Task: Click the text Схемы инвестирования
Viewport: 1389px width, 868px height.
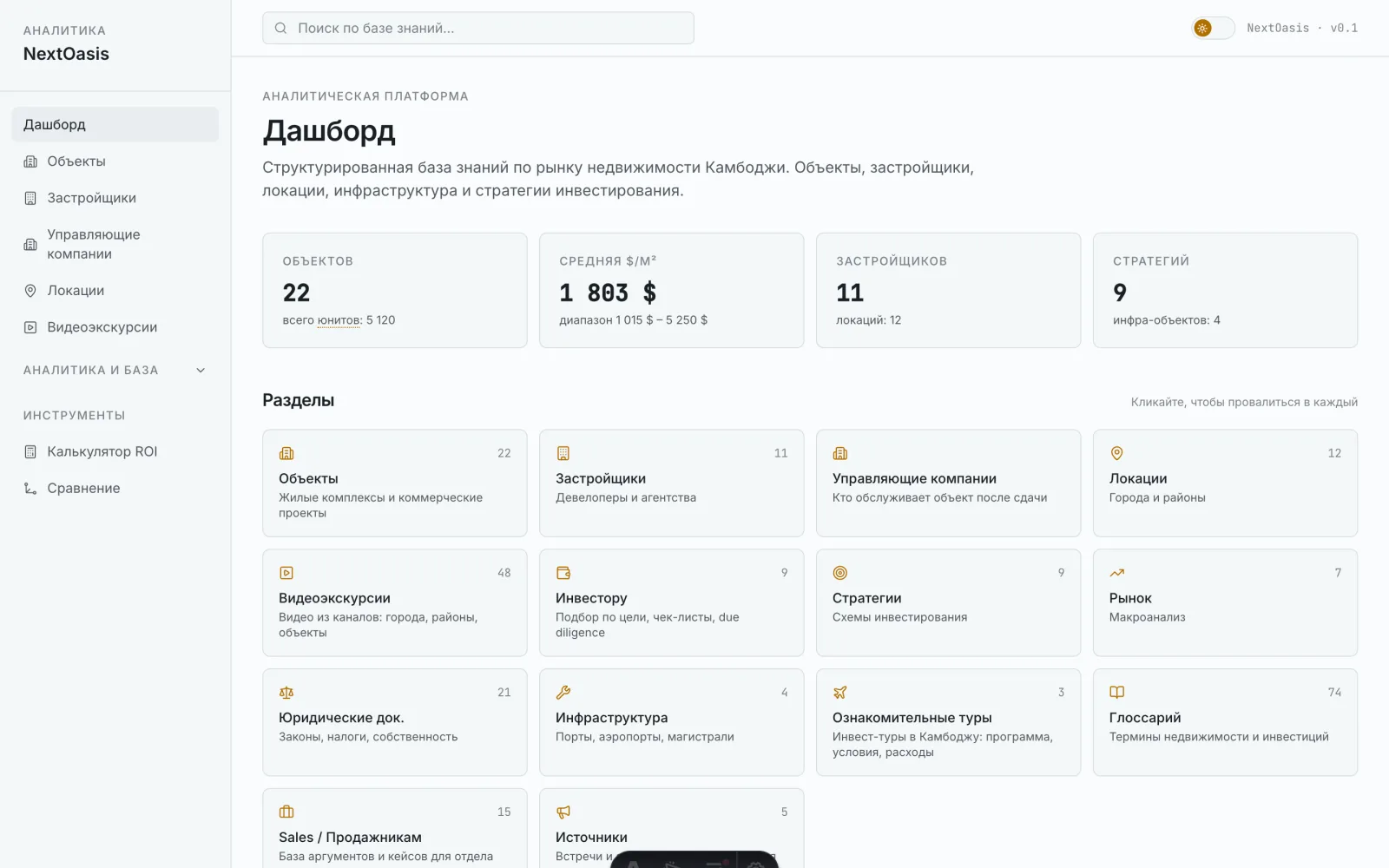Action: tap(899, 617)
